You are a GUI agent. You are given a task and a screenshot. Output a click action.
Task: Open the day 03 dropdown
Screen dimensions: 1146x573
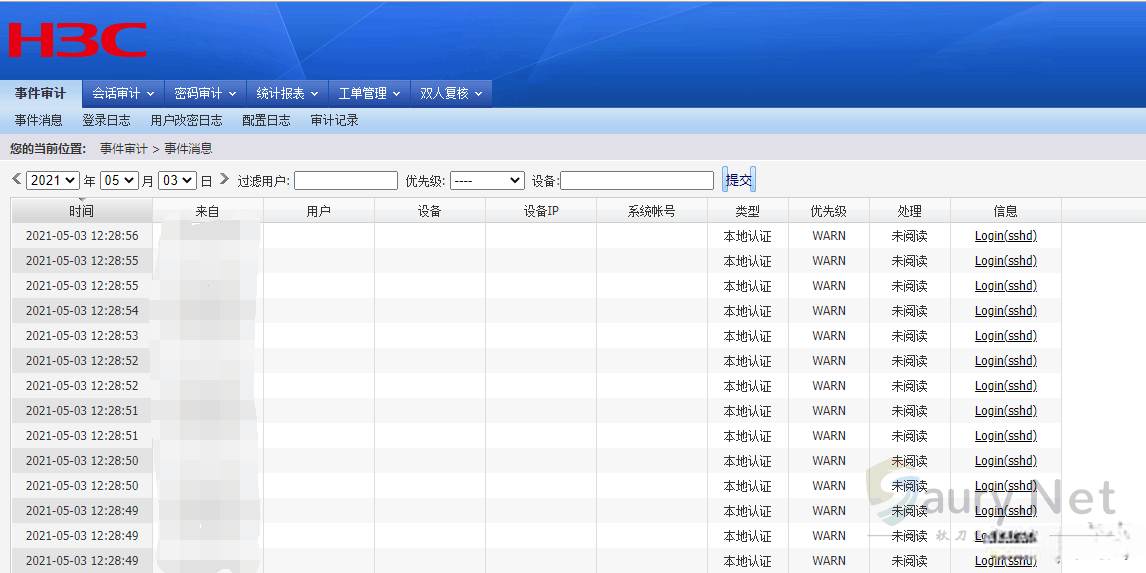tap(178, 181)
